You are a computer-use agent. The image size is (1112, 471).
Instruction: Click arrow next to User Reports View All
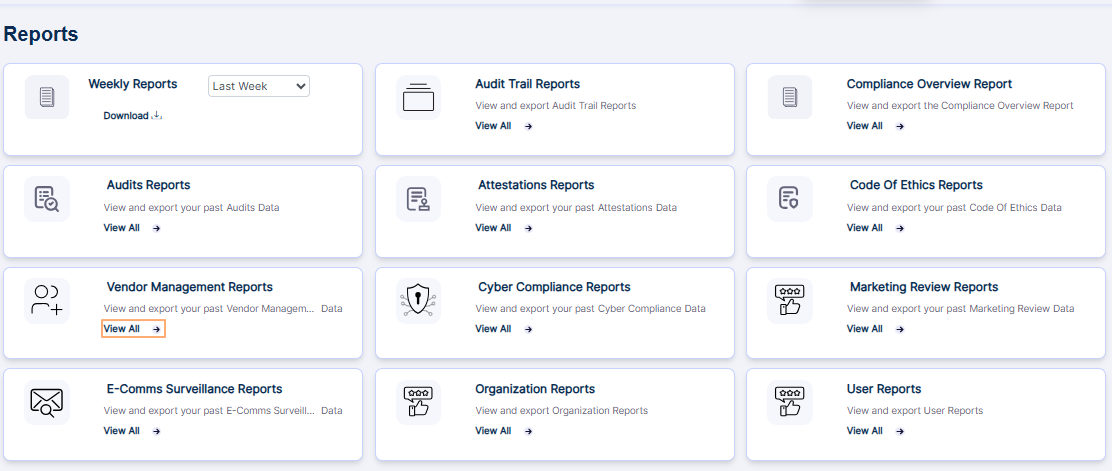(900, 431)
